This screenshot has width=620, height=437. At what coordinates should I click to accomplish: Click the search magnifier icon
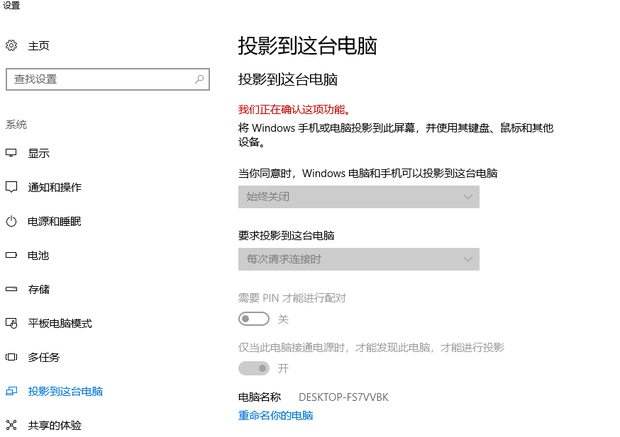(199, 79)
